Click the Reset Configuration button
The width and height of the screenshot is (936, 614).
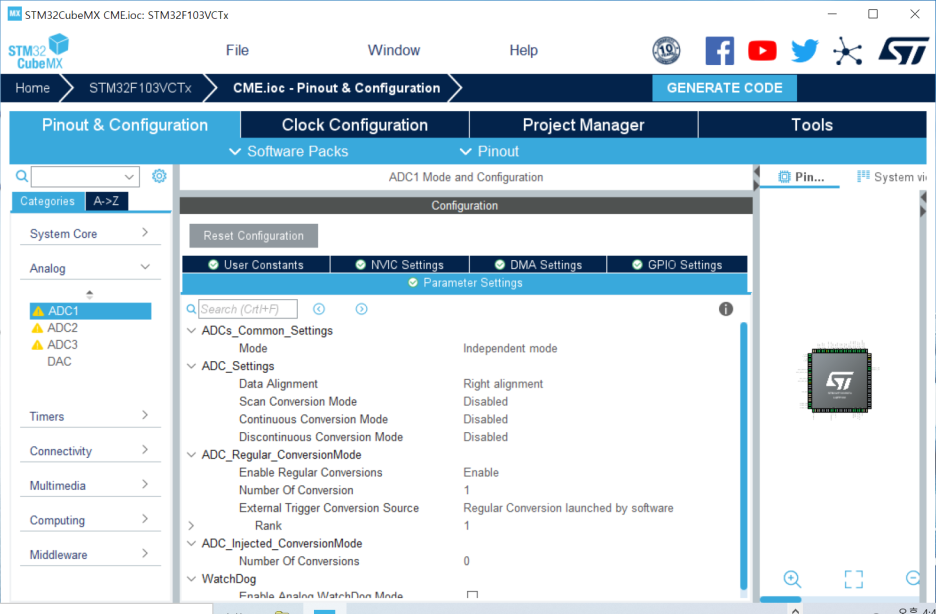coord(254,236)
